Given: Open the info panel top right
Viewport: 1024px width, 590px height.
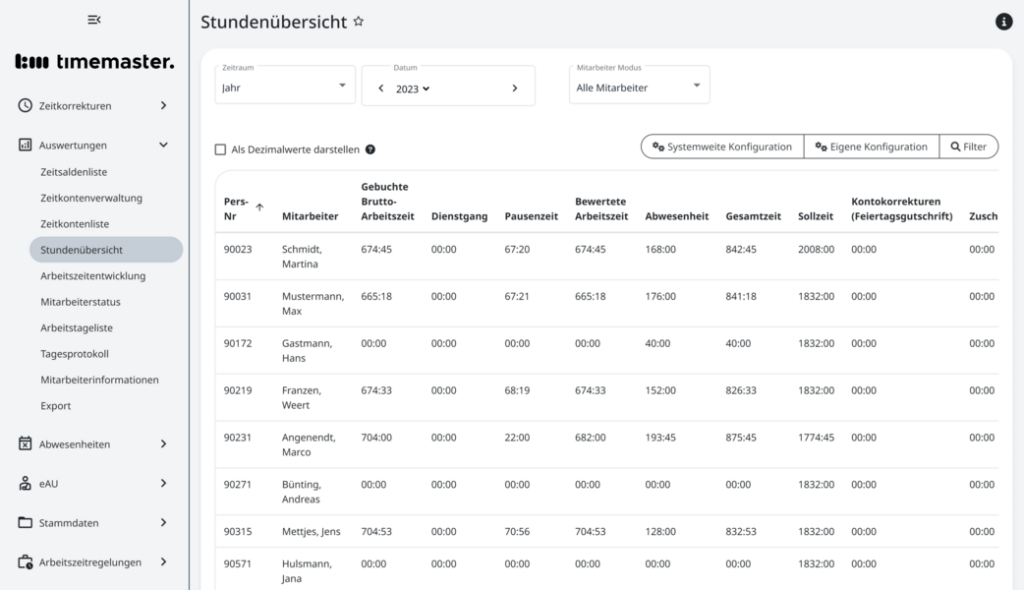Looking at the screenshot, I should (x=1004, y=21).
